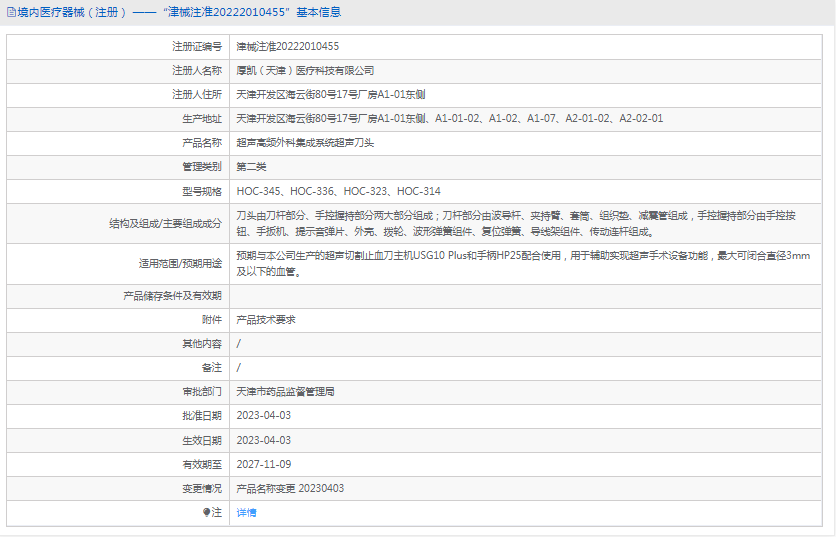836x537 pixels.
Task: Click the document icon before the page title
Action: coord(11,12)
